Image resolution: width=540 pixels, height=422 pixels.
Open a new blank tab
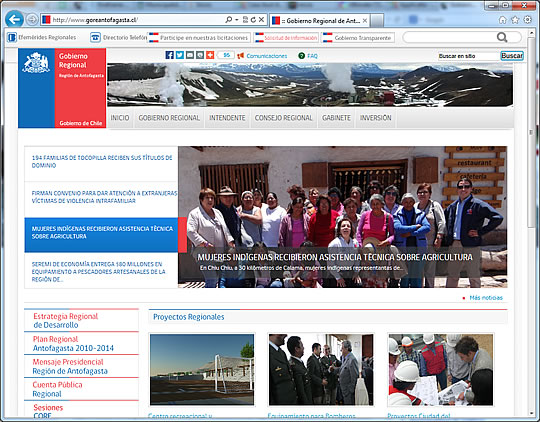coord(377,21)
